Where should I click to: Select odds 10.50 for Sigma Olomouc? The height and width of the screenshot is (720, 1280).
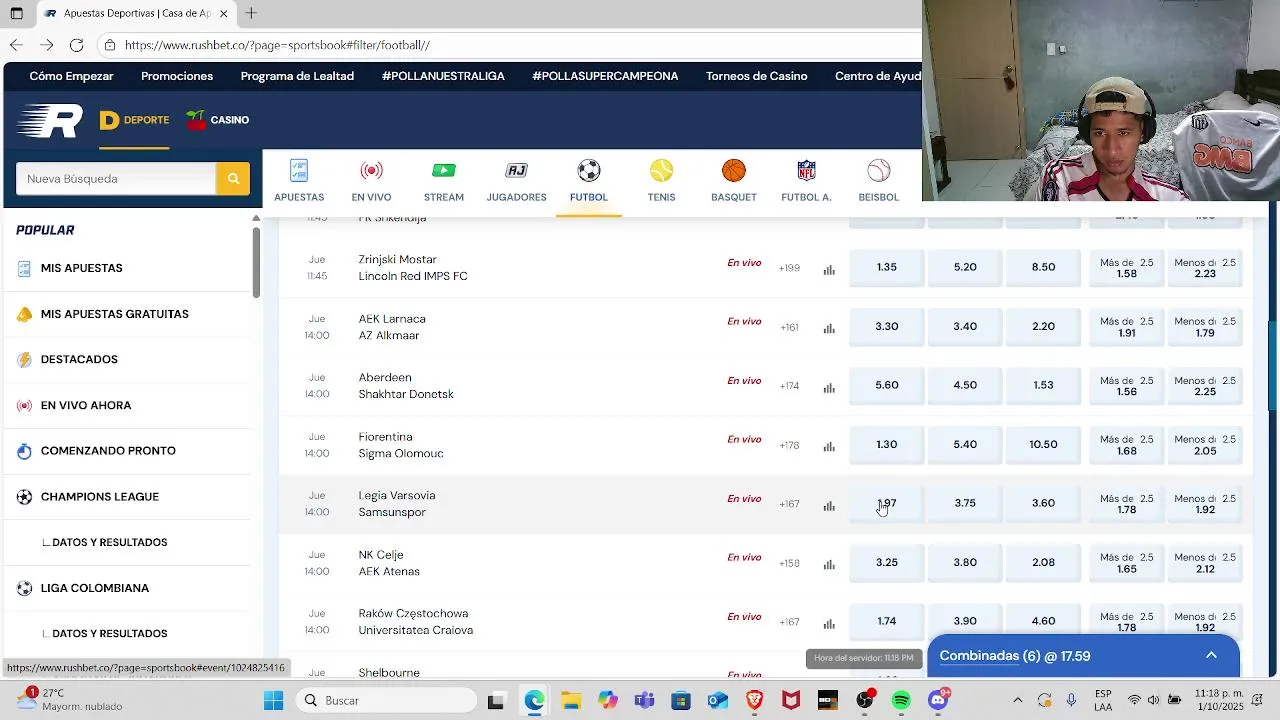pyautogui.click(x=1043, y=444)
